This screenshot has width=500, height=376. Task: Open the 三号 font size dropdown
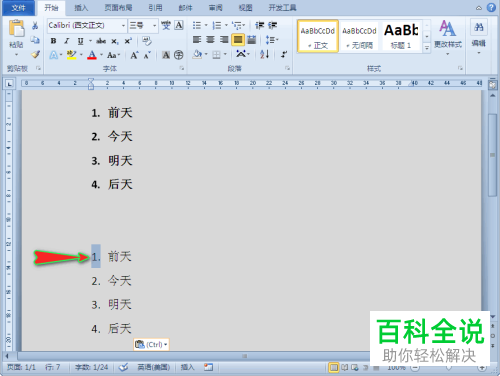pos(154,26)
